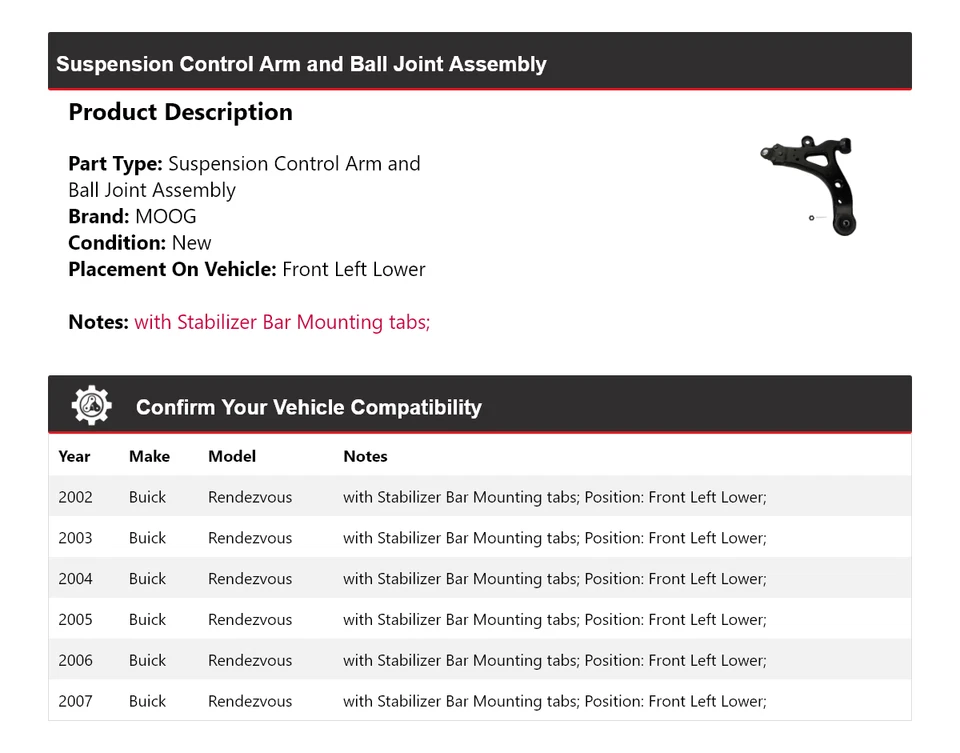The image size is (960, 753).
Task: Select the Model column header
Action: click(x=232, y=456)
